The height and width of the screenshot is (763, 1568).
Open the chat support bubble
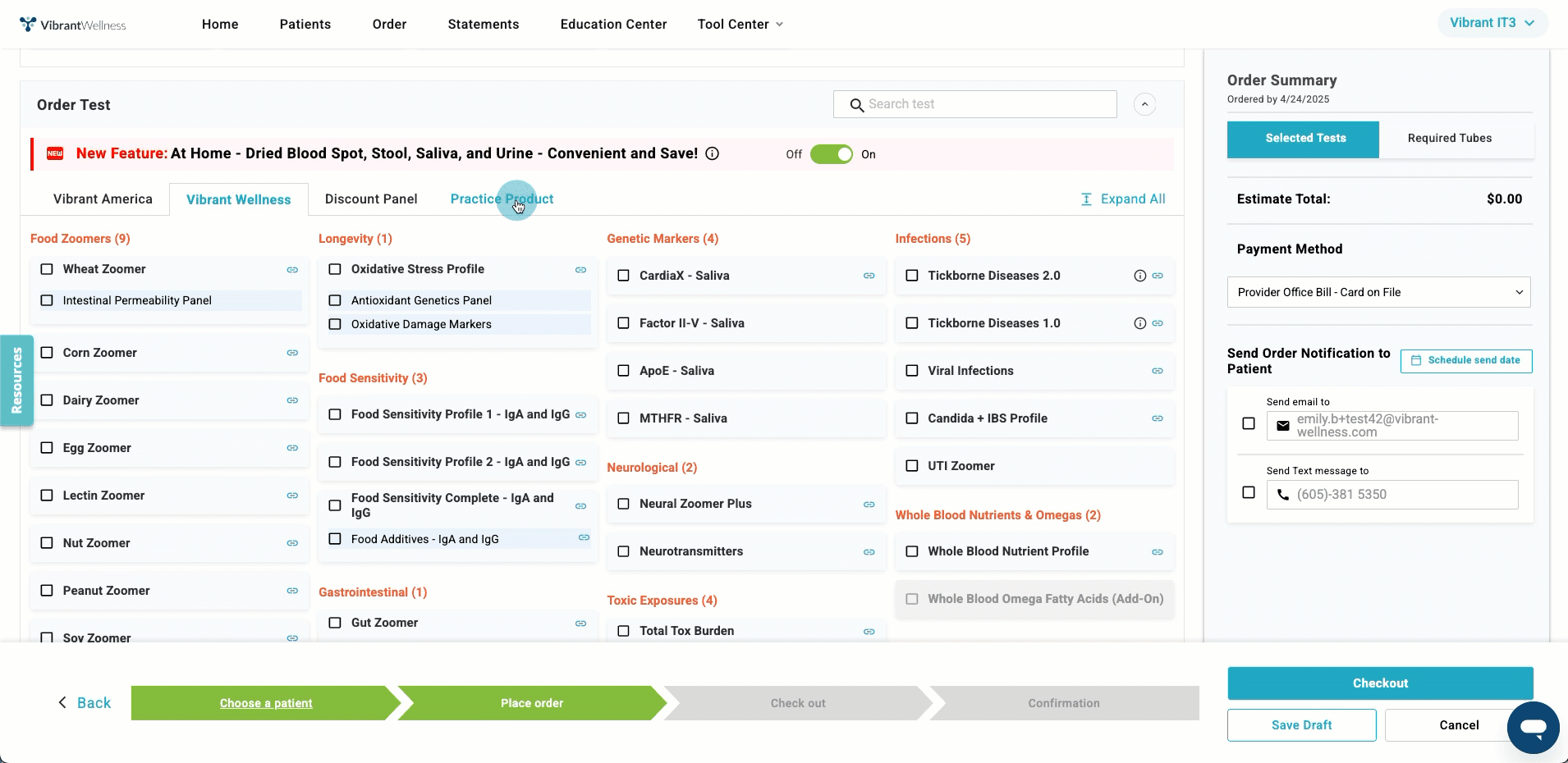click(1533, 728)
